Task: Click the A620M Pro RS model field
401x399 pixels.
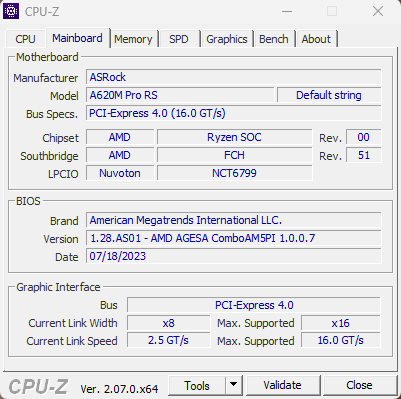Action: point(180,95)
